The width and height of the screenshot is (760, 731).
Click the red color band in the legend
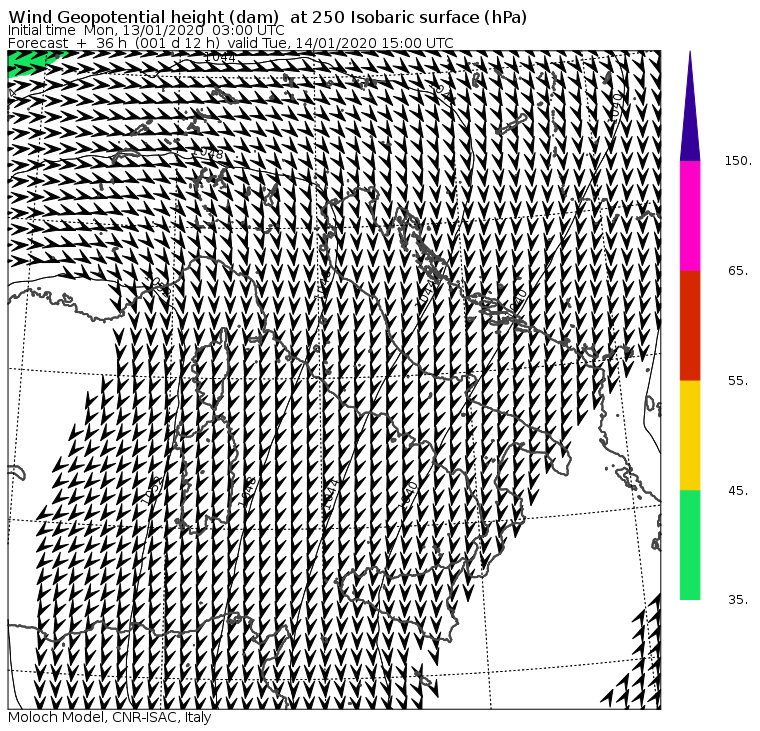(690, 326)
